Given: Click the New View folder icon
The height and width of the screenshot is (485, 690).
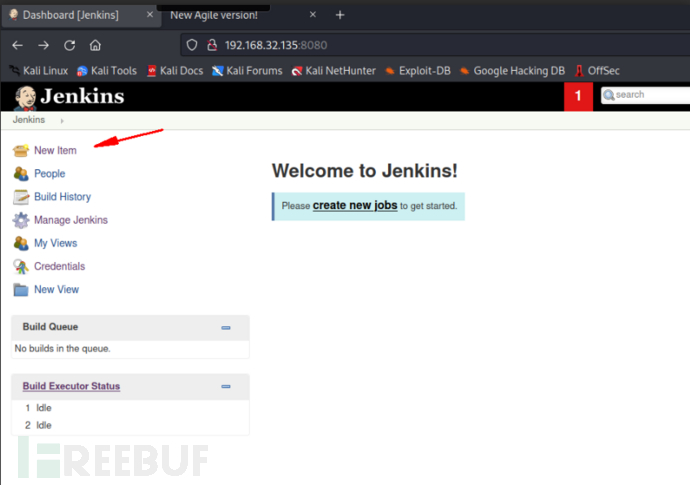Looking at the screenshot, I should coord(21,290).
